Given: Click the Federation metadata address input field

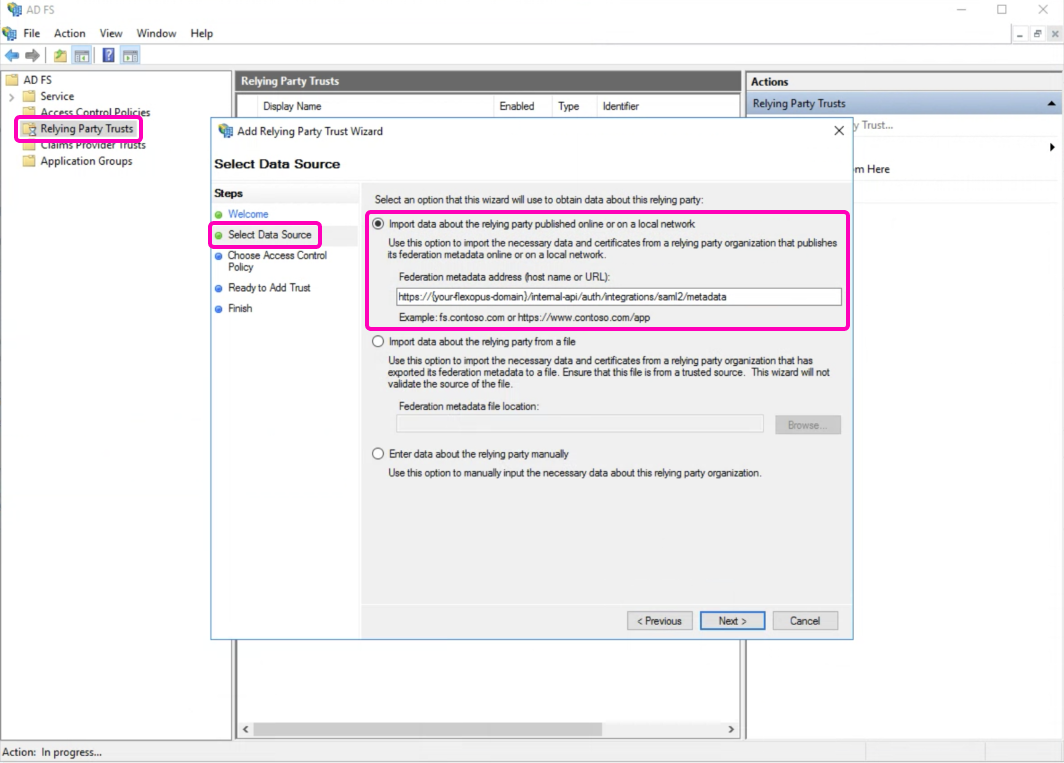Looking at the screenshot, I should coord(618,297).
